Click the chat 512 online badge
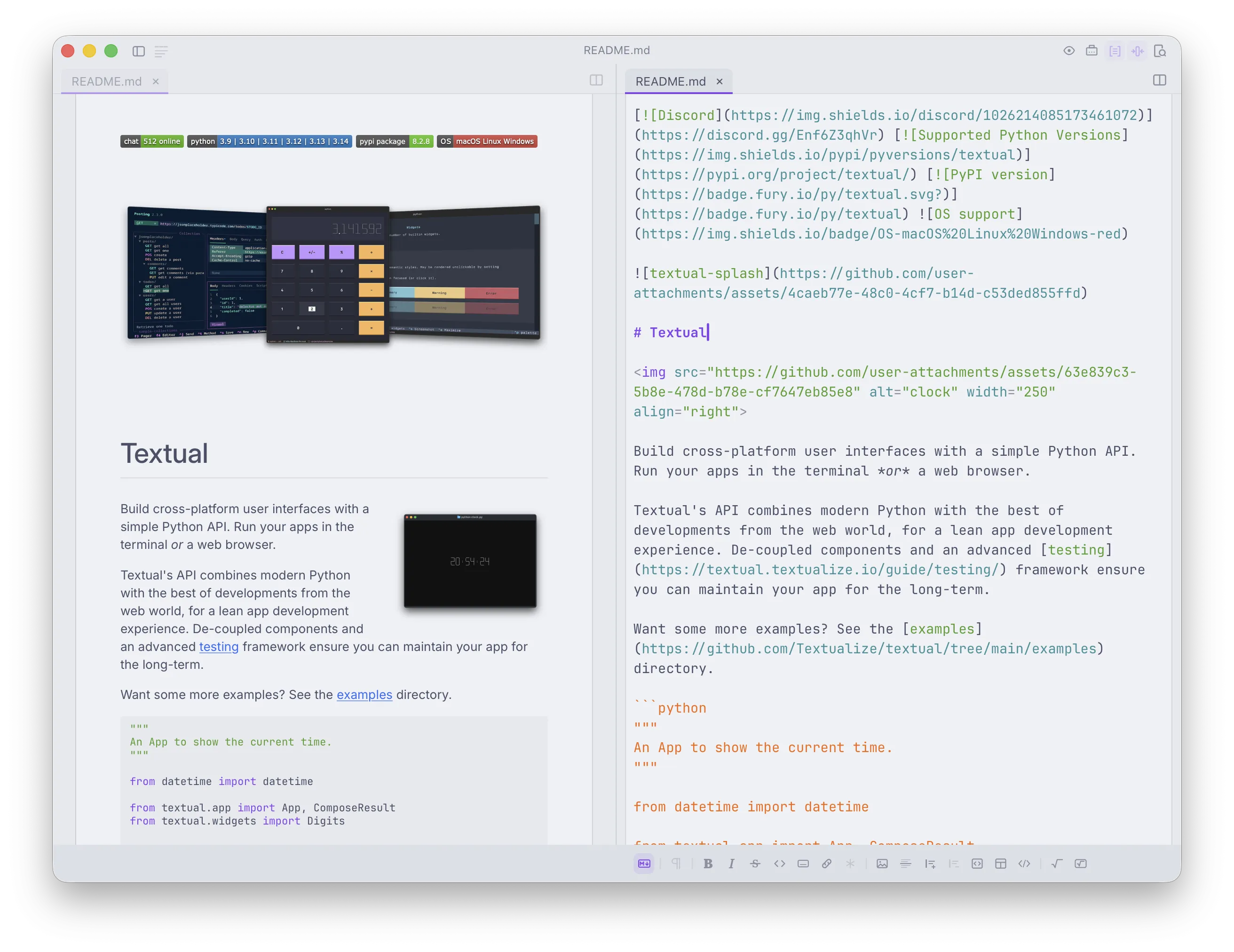This screenshot has width=1234, height=952. coord(152,141)
